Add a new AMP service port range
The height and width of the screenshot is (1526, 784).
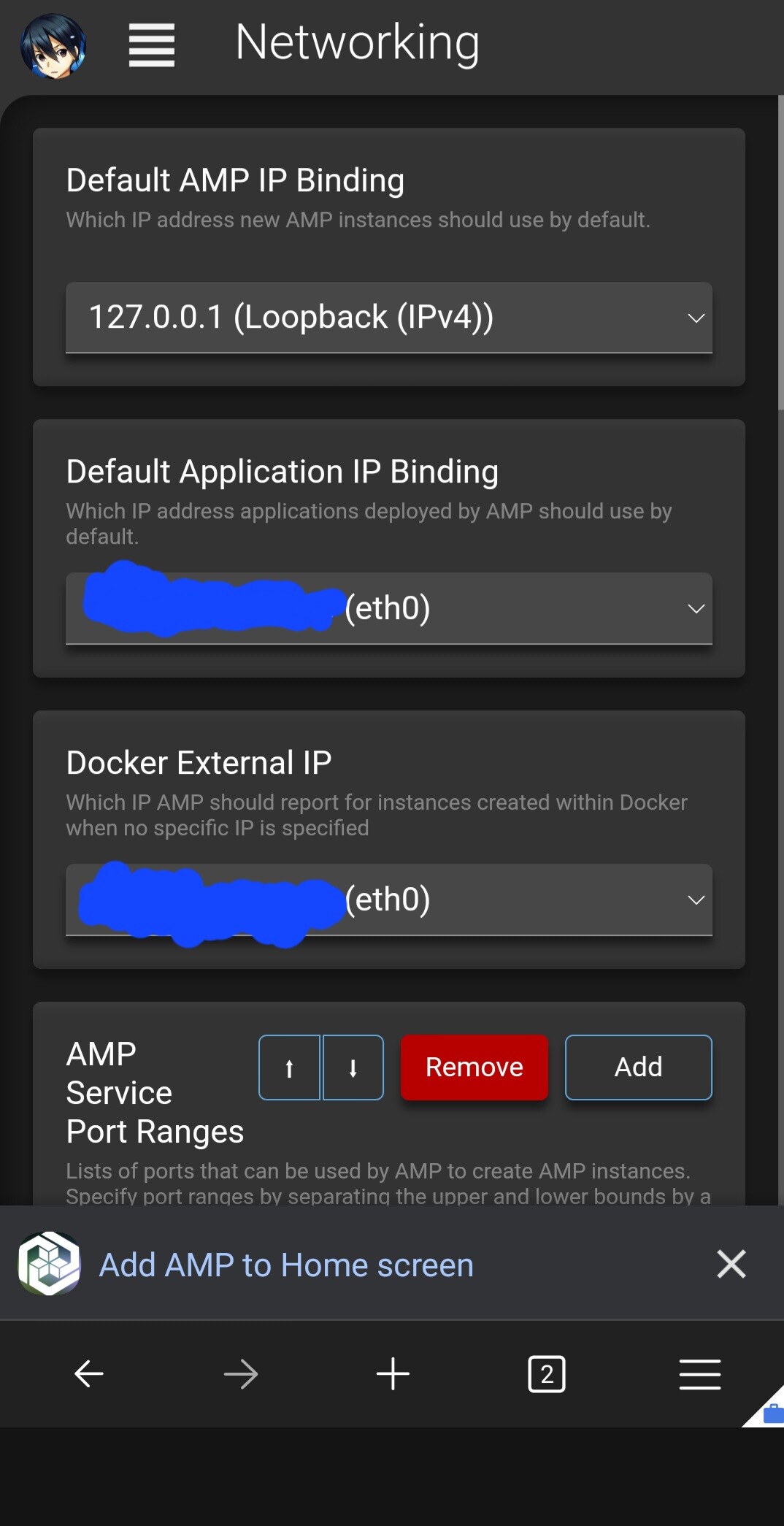click(x=639, y=1067)
